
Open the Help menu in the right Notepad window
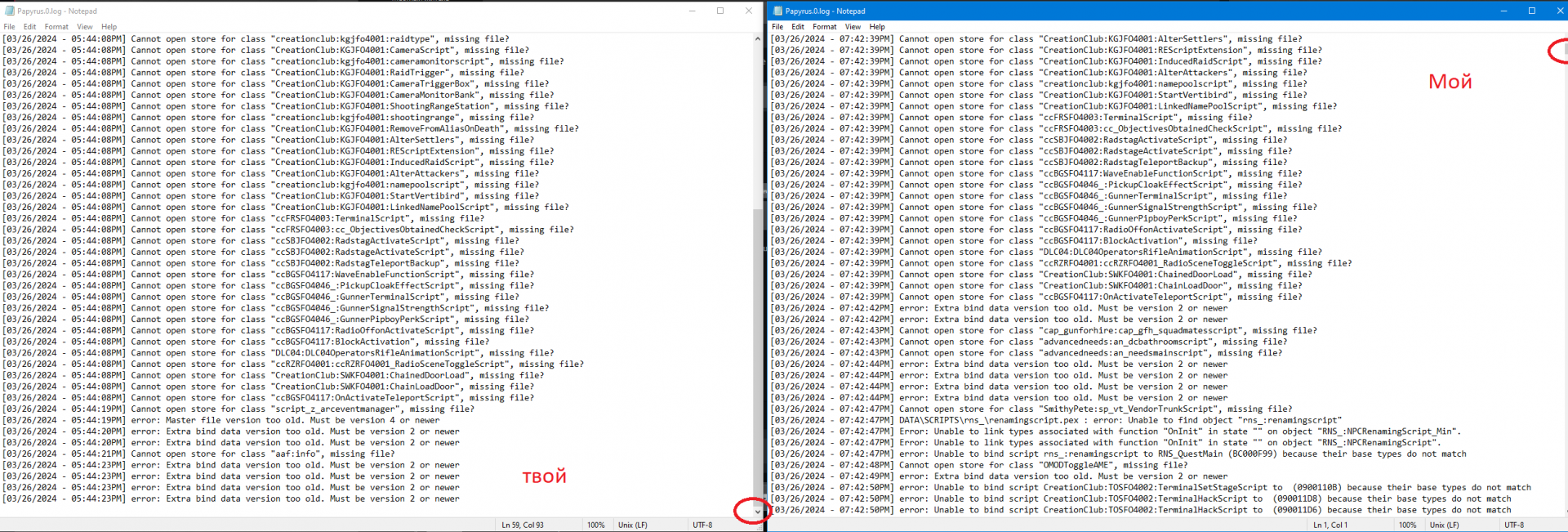pos(877,27)
